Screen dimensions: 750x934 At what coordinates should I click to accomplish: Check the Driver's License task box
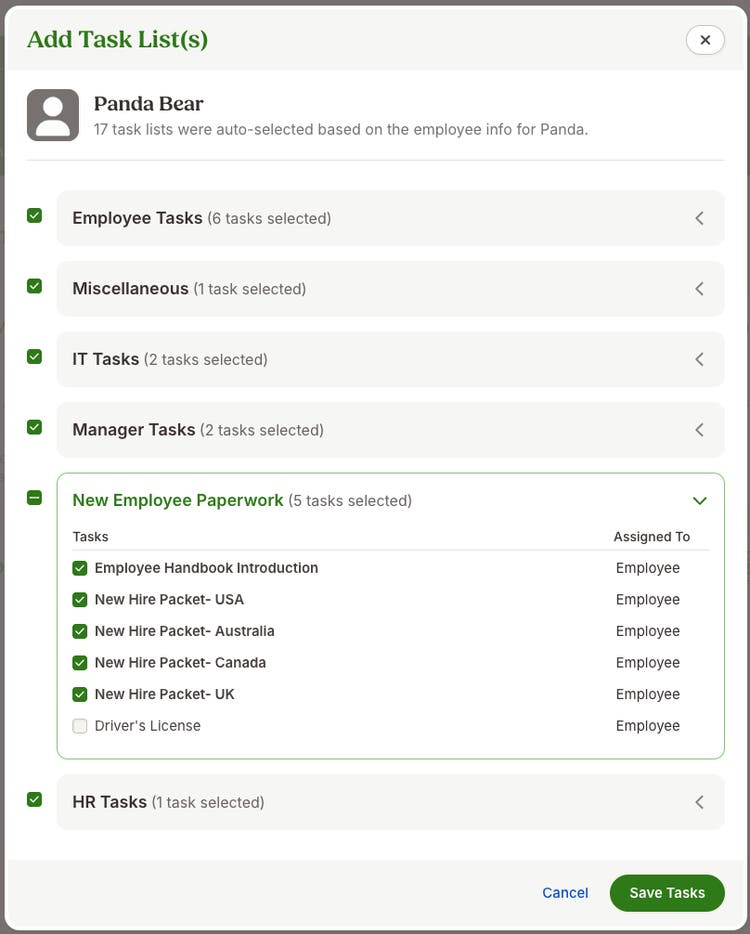[80, 726]
